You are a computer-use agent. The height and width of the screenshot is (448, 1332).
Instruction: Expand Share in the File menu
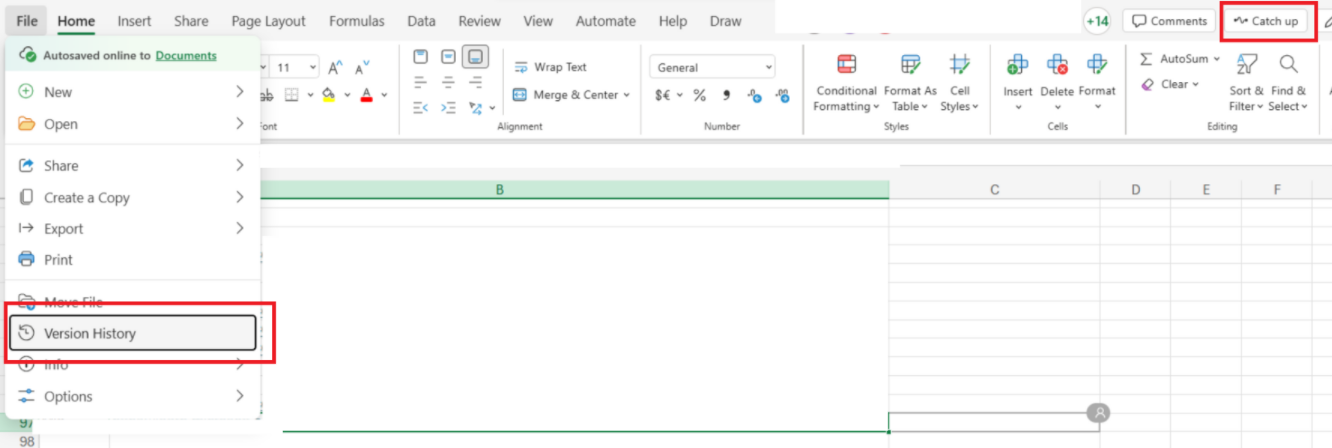coord(132,166)
